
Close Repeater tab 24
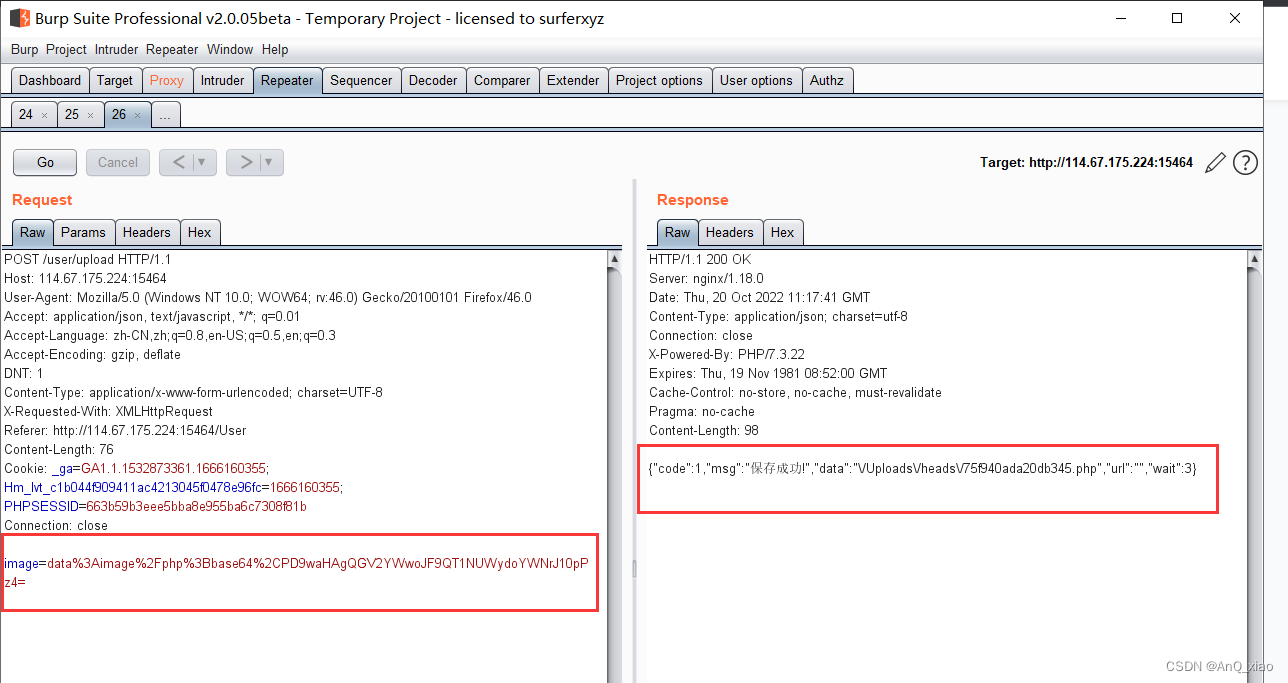click(x=44, y=115)
